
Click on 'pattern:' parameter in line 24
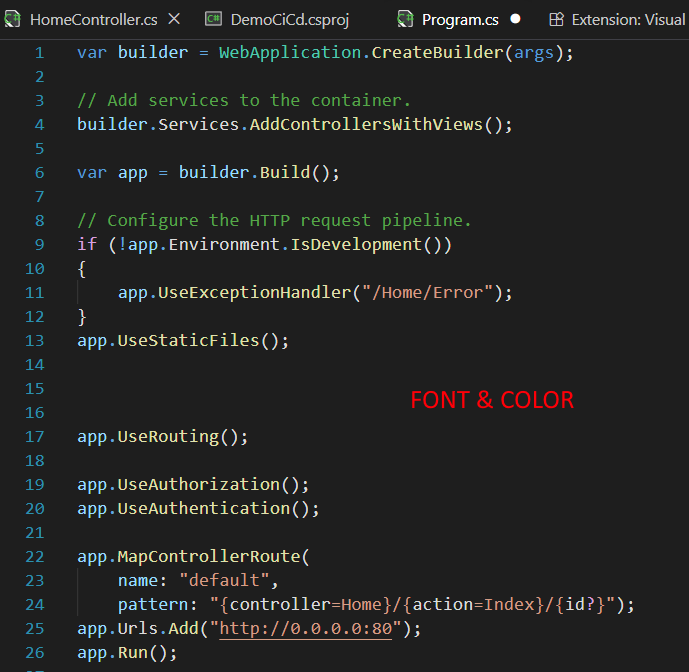tap(157, 605)
